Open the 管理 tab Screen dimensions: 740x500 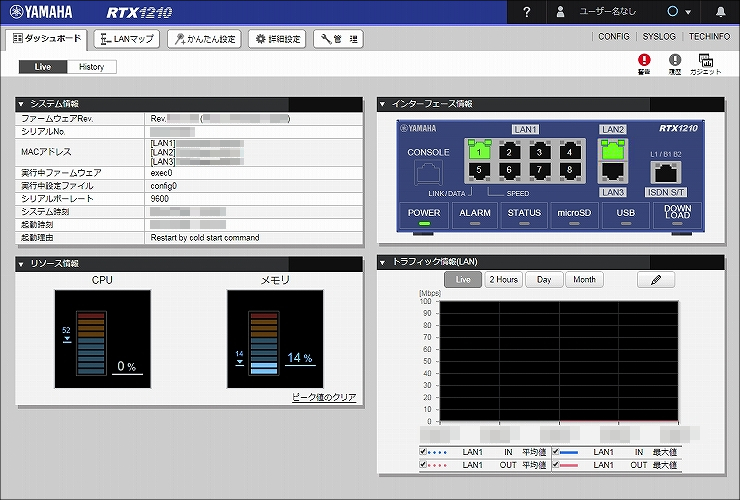pyautogui.click(x=338, y=39)
